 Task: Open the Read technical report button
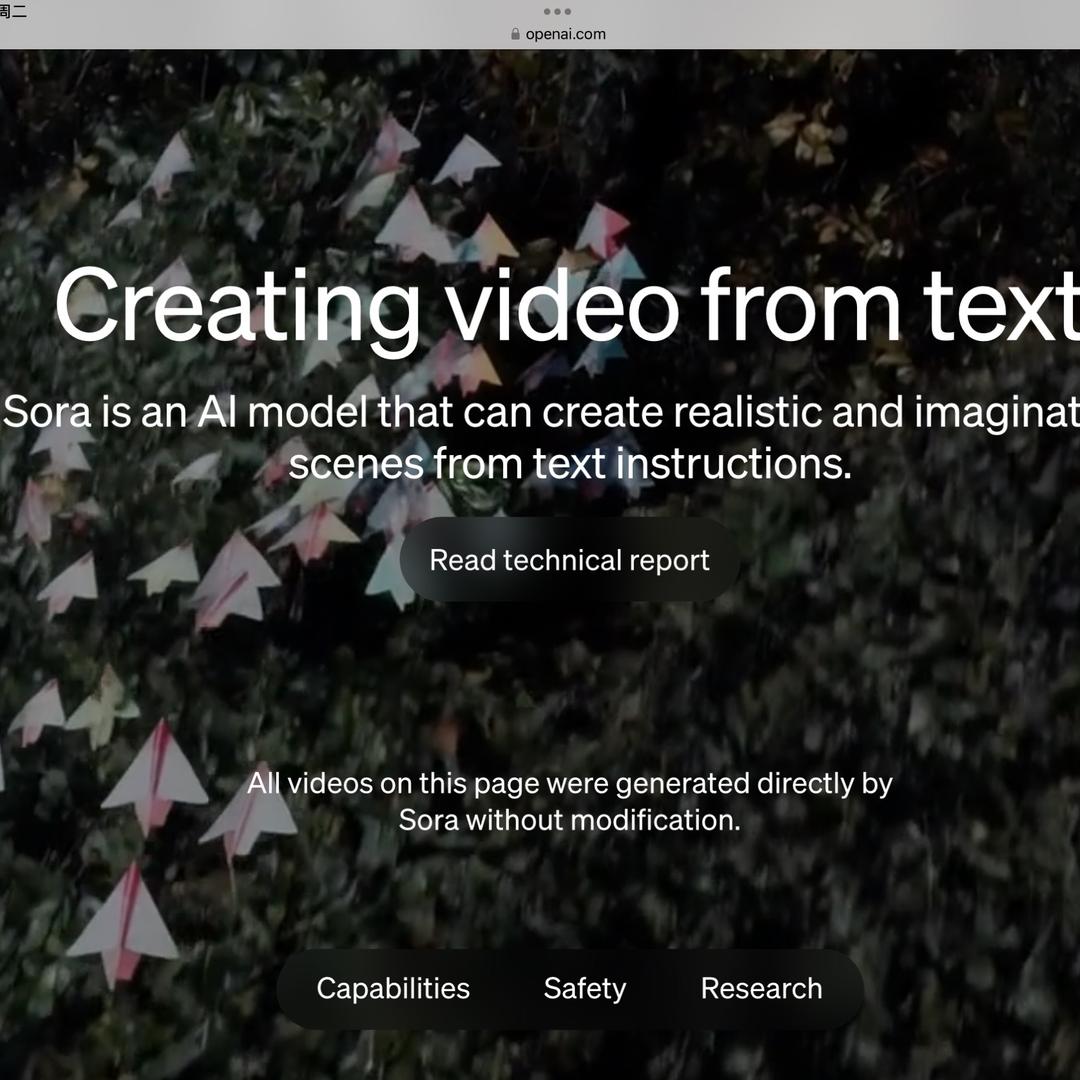tap(569, 560)
